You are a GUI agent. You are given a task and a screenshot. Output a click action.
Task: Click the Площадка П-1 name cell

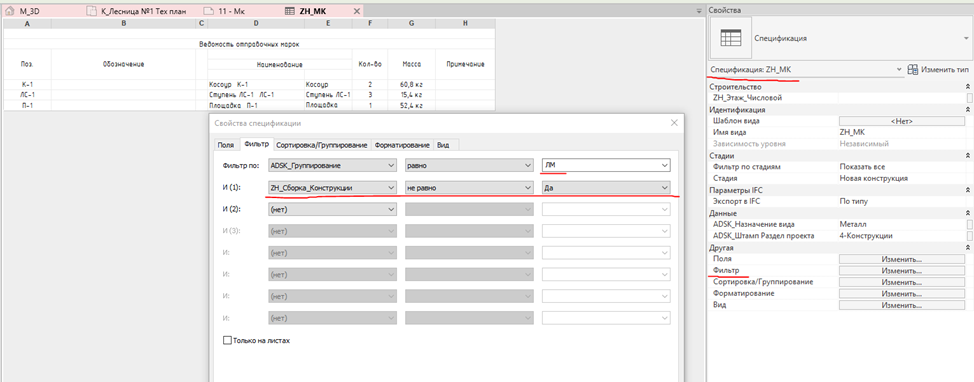[256, 105]
